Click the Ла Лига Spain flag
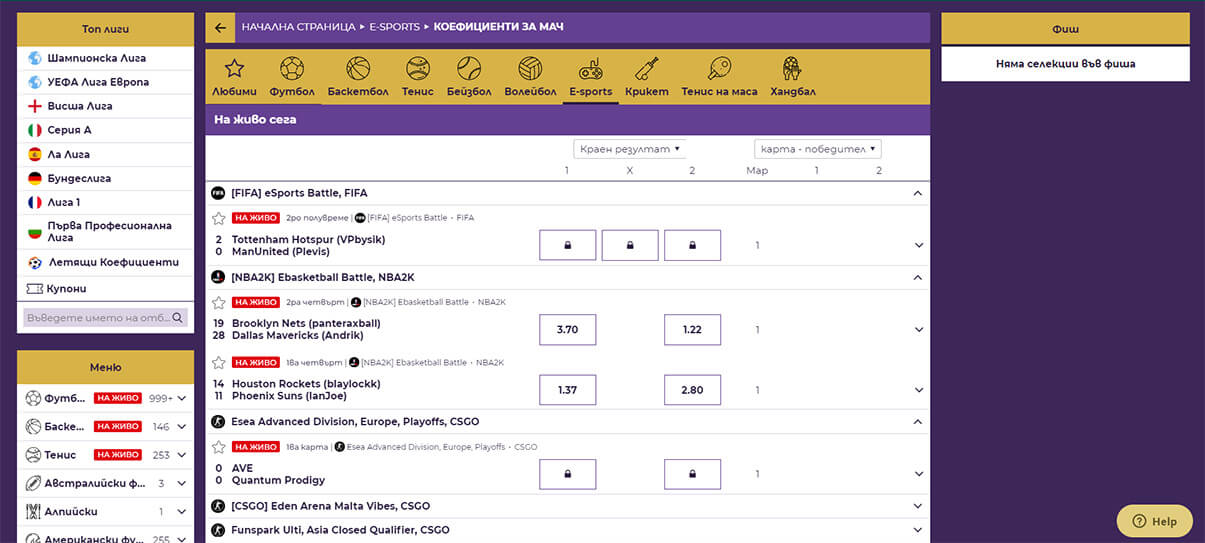 pyautogui.click(x=35, y=154)
